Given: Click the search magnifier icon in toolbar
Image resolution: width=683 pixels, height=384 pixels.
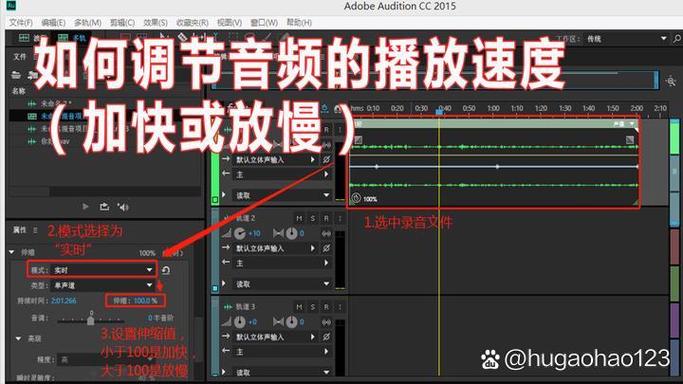Looking at the screenshot, I should coord(677,39).
